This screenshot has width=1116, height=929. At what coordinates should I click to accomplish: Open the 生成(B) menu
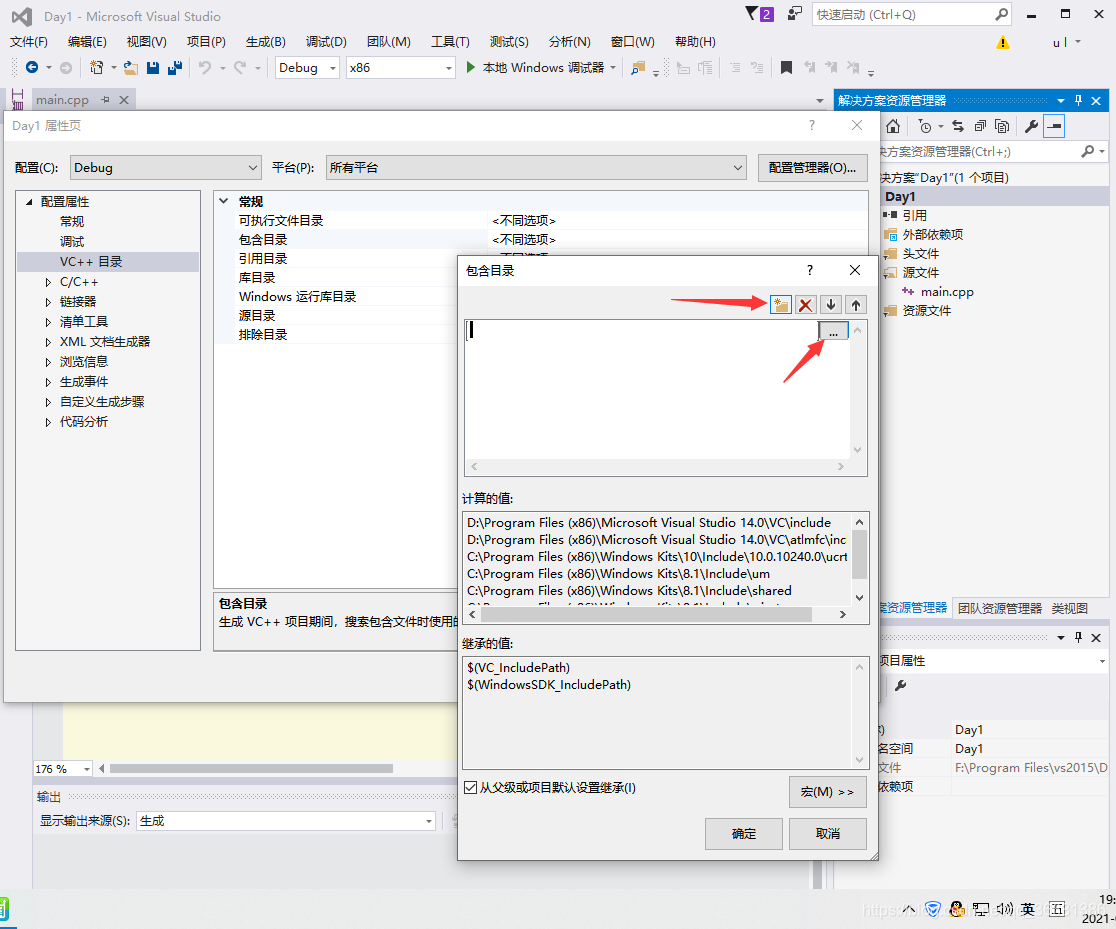coord(265,42)
